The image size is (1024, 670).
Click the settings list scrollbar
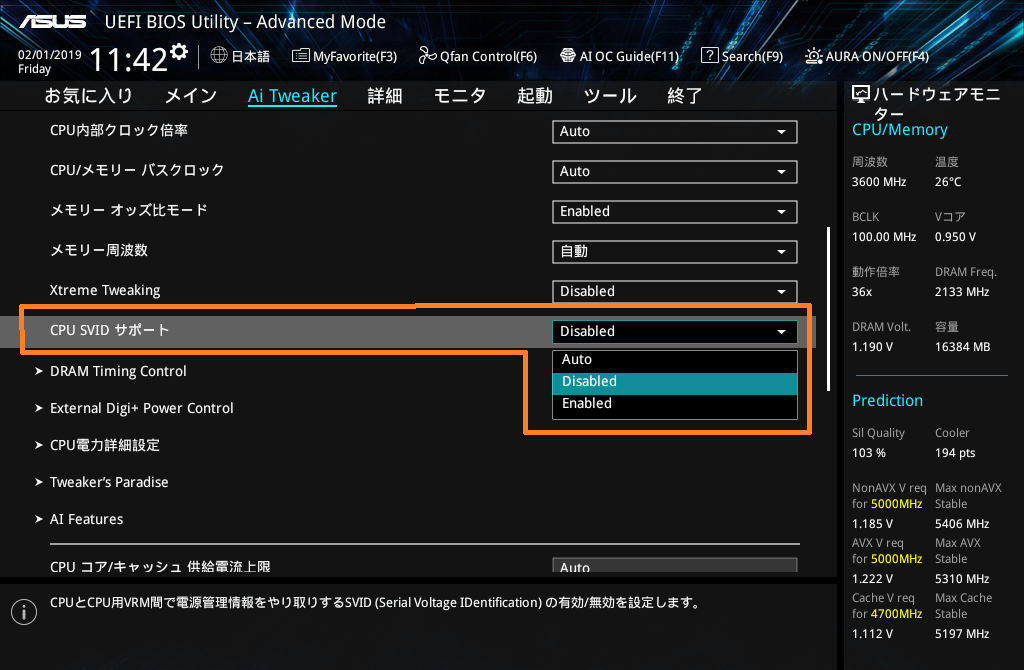(x=828, y=309)
